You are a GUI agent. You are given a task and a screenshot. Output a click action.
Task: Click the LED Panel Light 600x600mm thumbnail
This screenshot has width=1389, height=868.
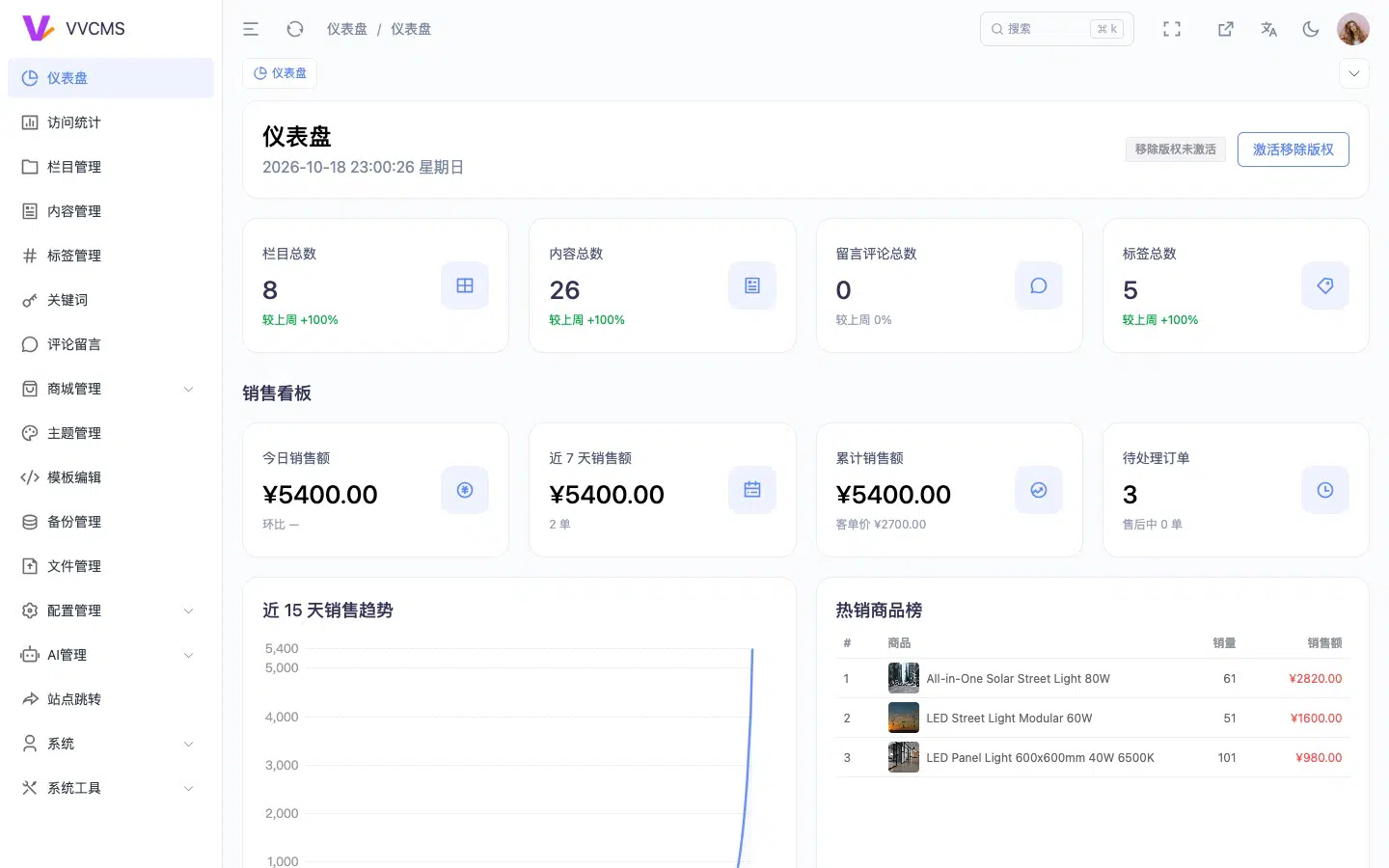[x=904, y=757]
